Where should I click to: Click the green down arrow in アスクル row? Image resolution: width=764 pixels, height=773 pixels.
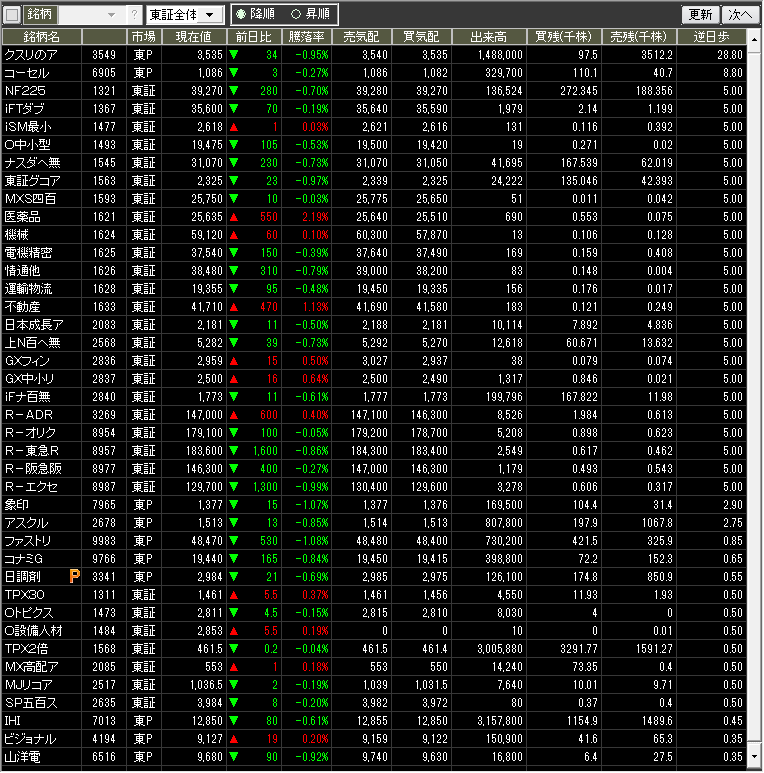tap(234, 523)
